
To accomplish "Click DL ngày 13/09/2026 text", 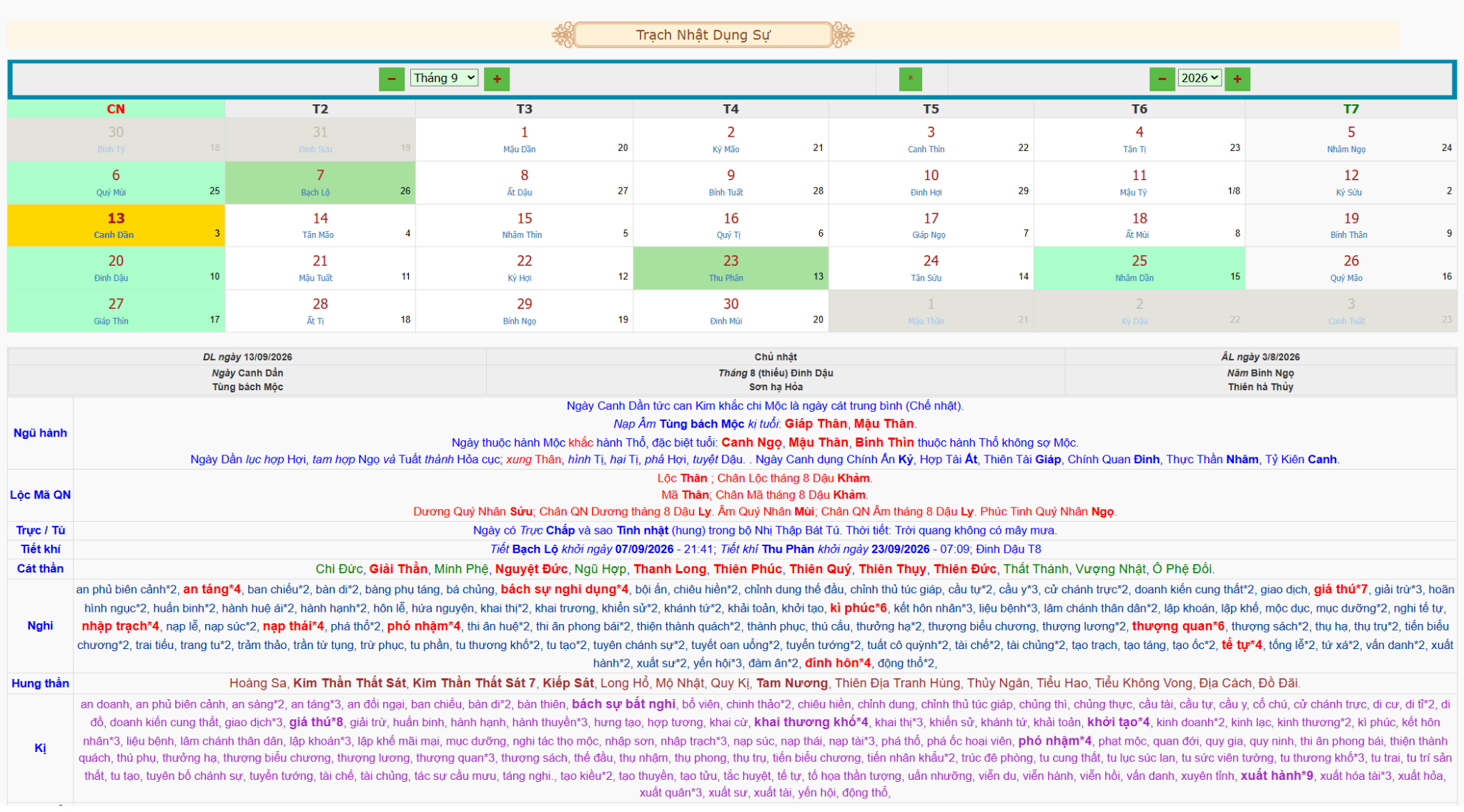I will 247,357.
